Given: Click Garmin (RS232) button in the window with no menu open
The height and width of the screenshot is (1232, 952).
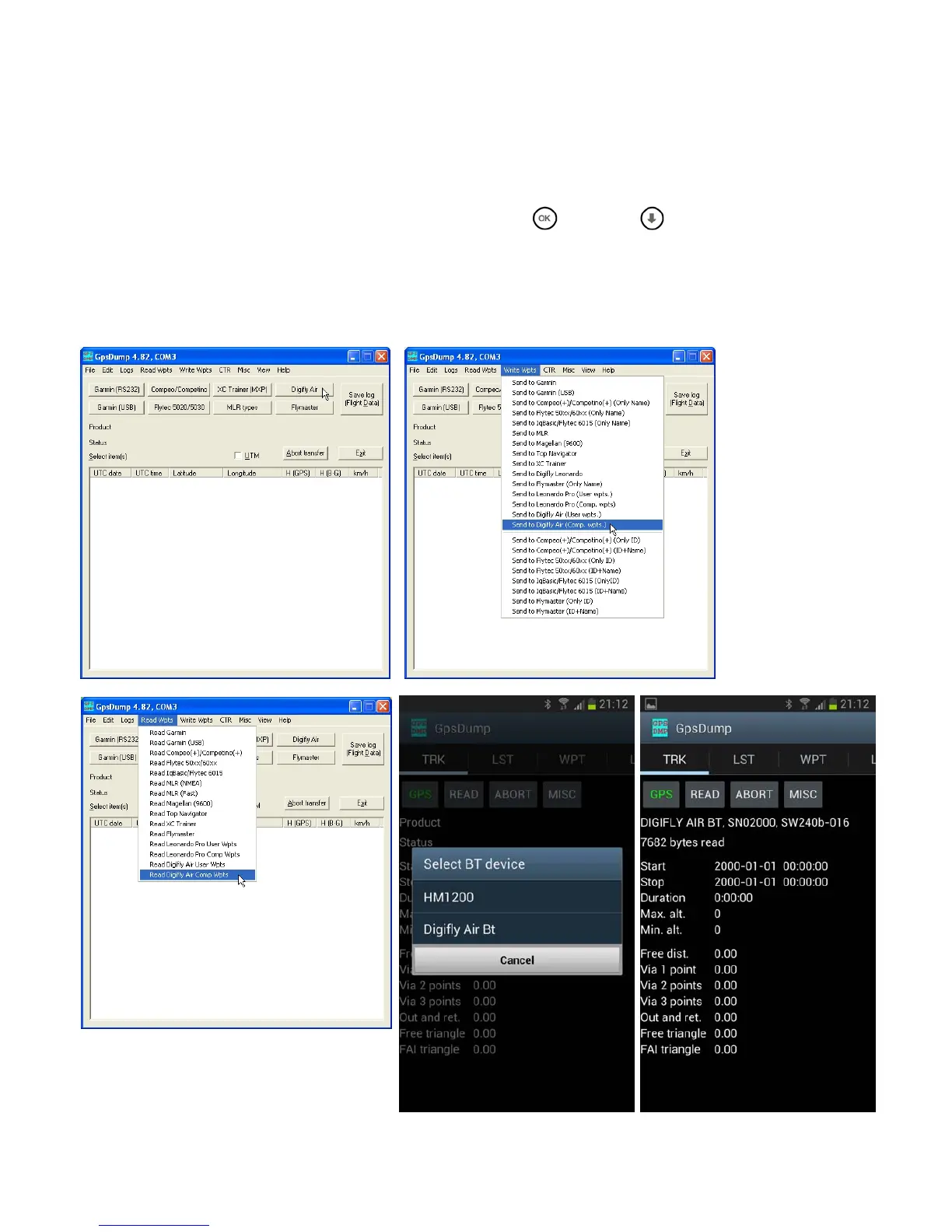Looking at the screenshot, I should (117, 390).
